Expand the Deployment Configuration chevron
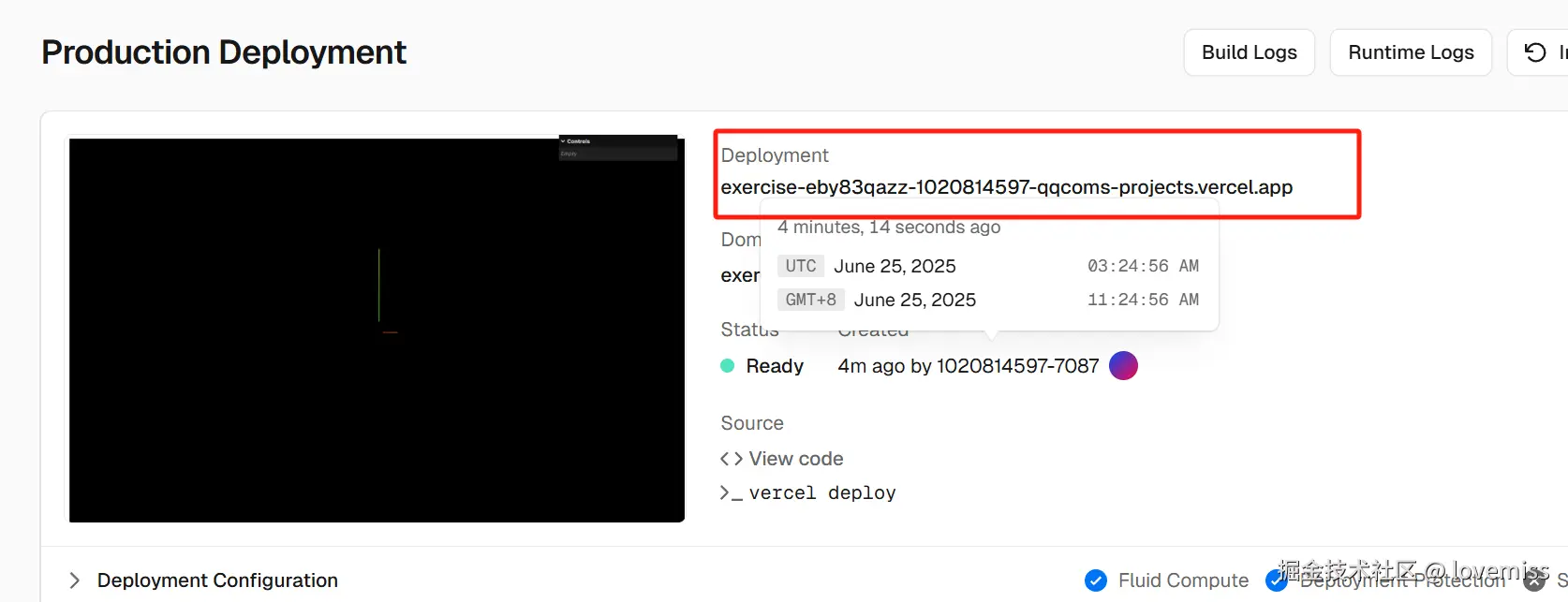The width and height of the screenshot is (1568, 602). [x=75, y=580]
